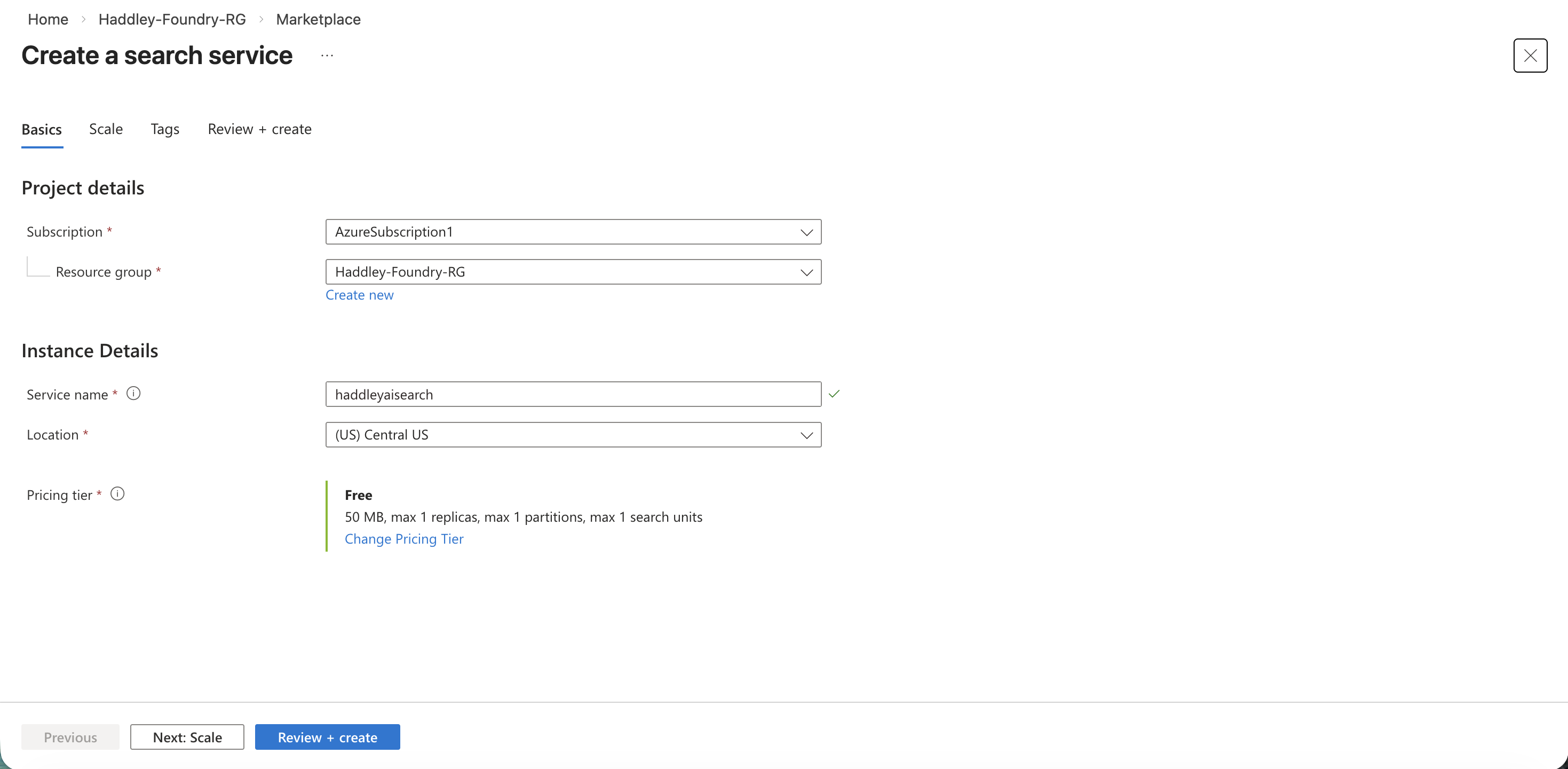The image size is (1568, 769).
Task: Click the info icon beside Service name
Action: 133,394
